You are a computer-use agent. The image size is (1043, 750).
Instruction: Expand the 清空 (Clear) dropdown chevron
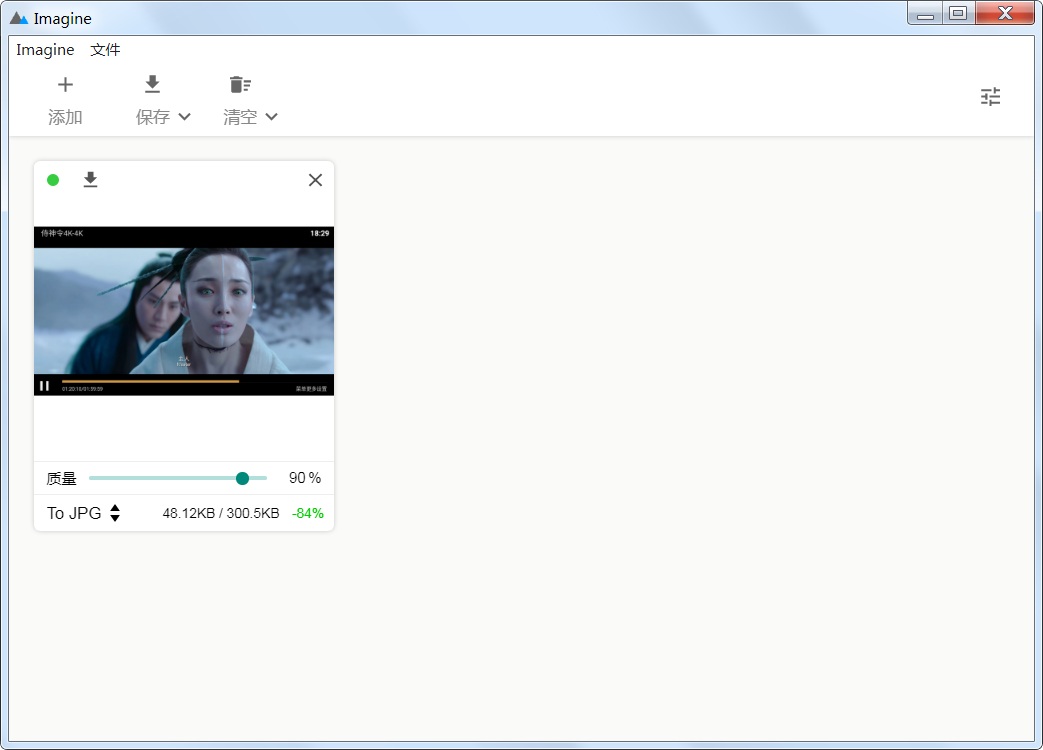point(272,117)
